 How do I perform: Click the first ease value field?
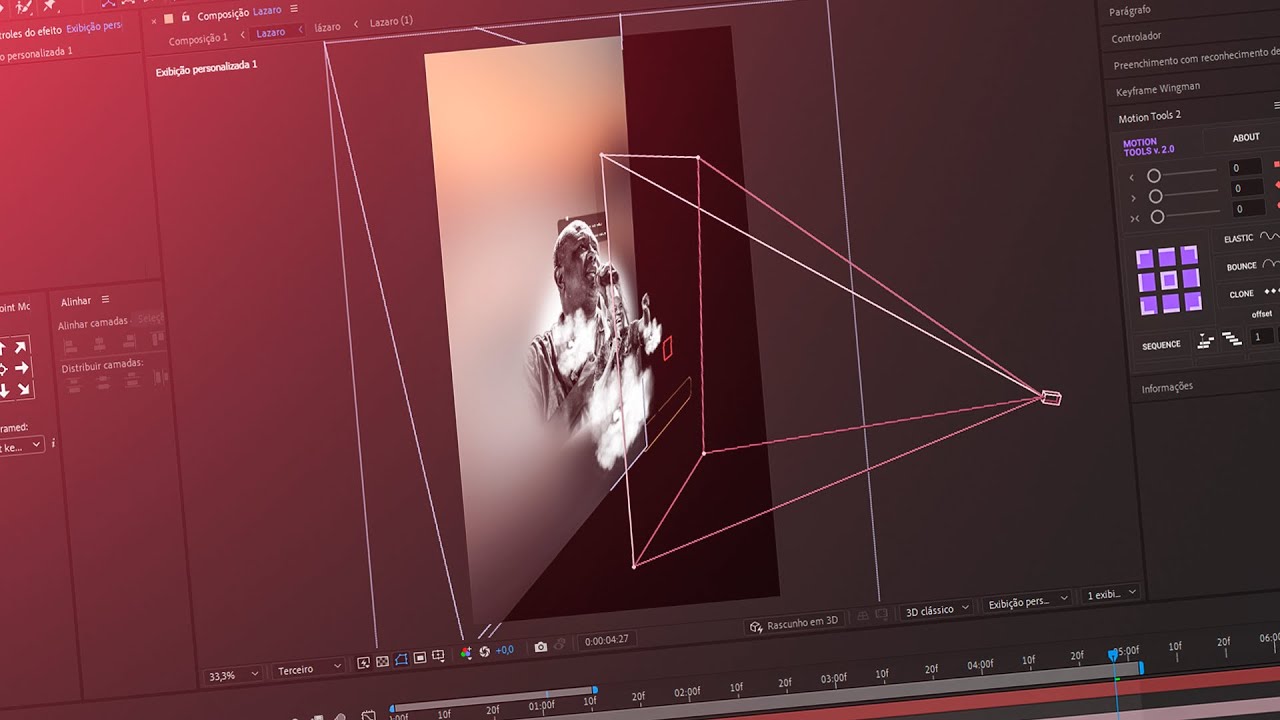tap(1245, 168)
